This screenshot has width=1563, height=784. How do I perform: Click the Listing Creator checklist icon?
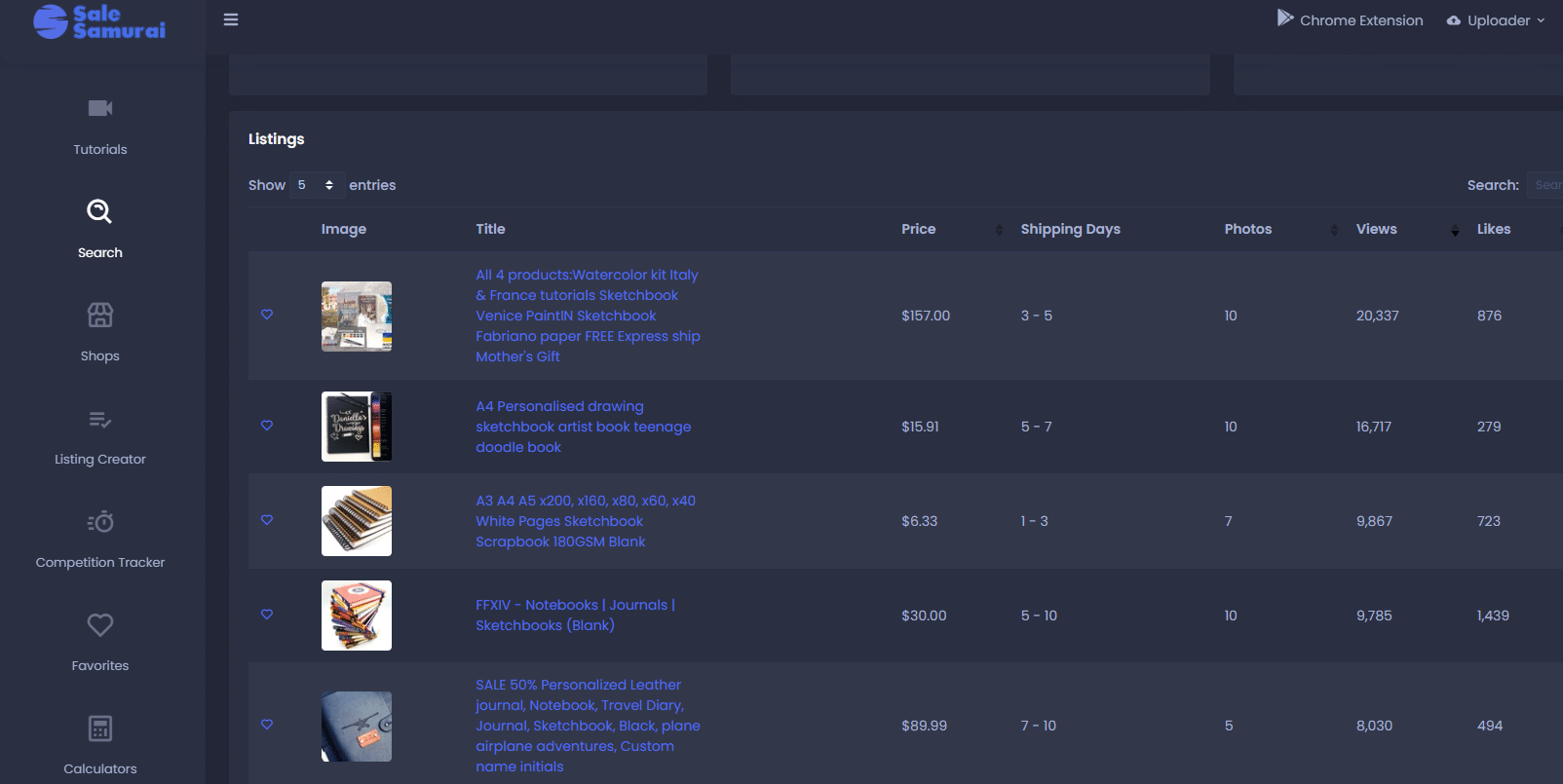pyautogui.click(x=100, y=420)
